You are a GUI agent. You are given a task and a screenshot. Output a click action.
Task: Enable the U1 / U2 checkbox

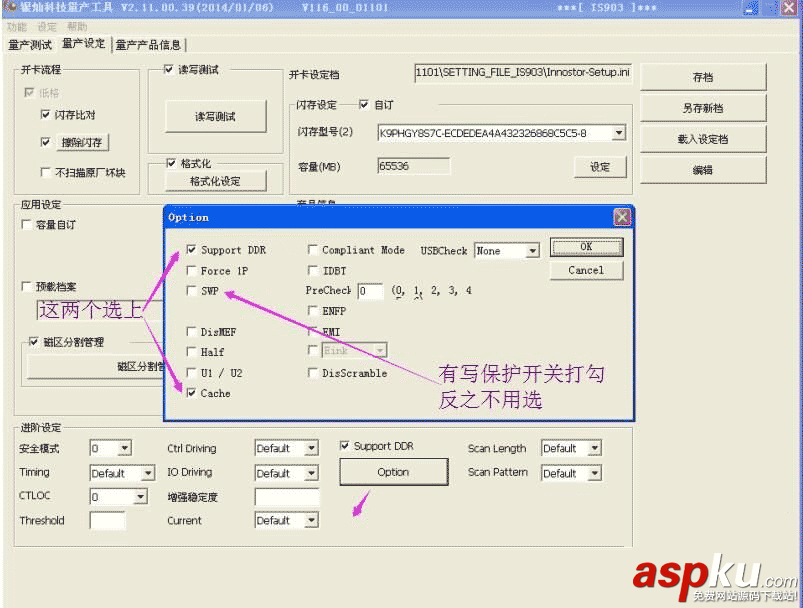pos(192,373)
